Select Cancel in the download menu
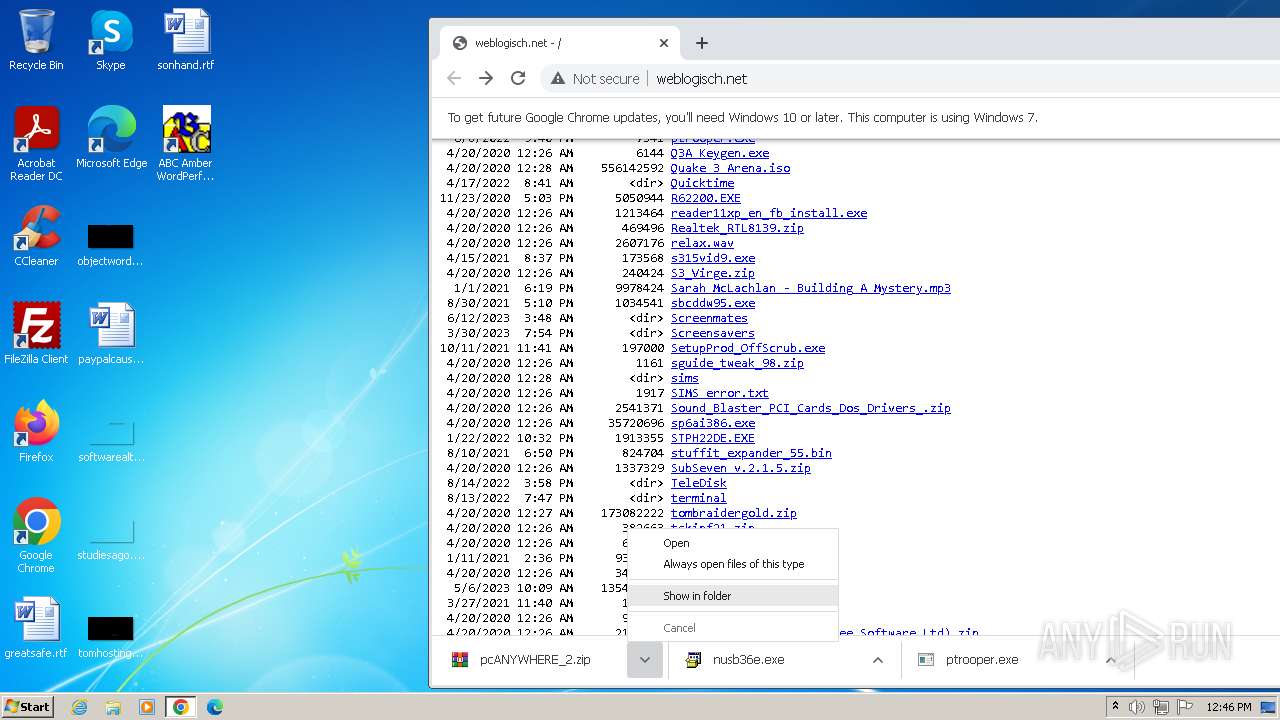 pos(733,628)
